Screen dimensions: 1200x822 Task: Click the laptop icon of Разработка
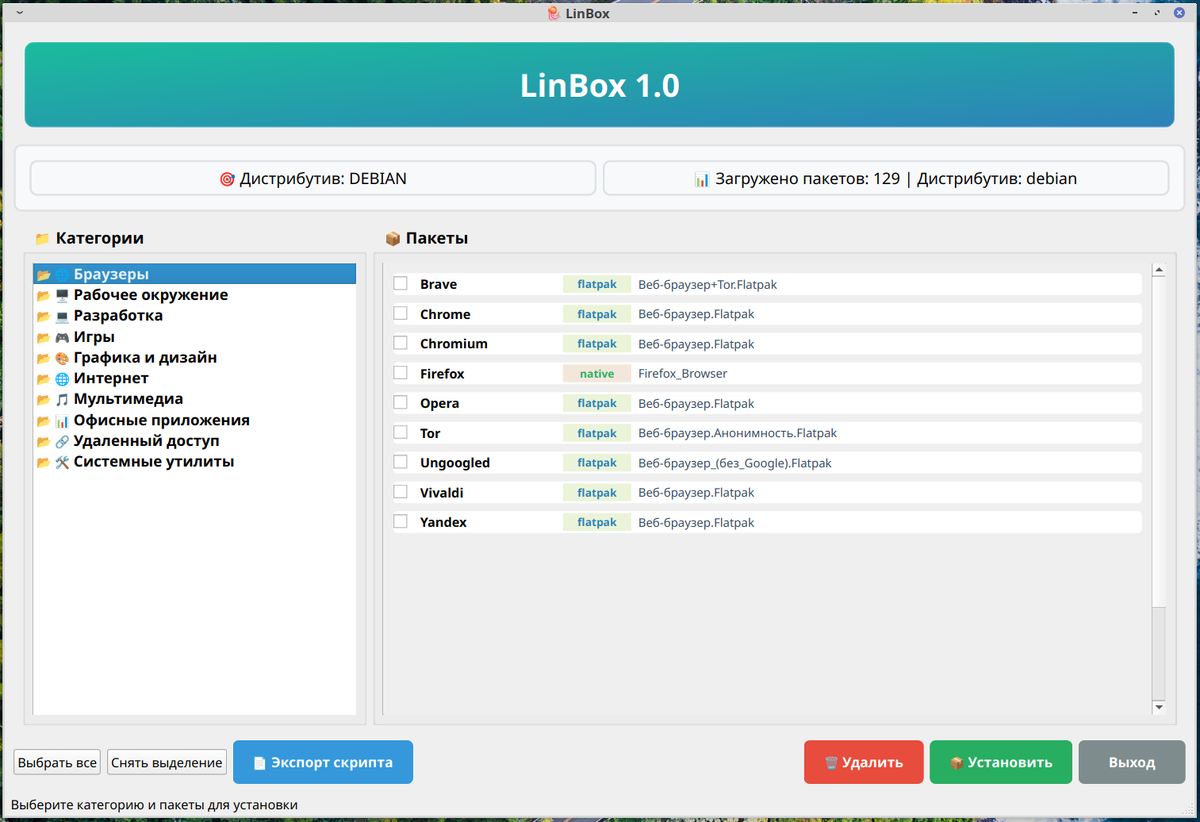pyautogui.click(x=62, y=316)
